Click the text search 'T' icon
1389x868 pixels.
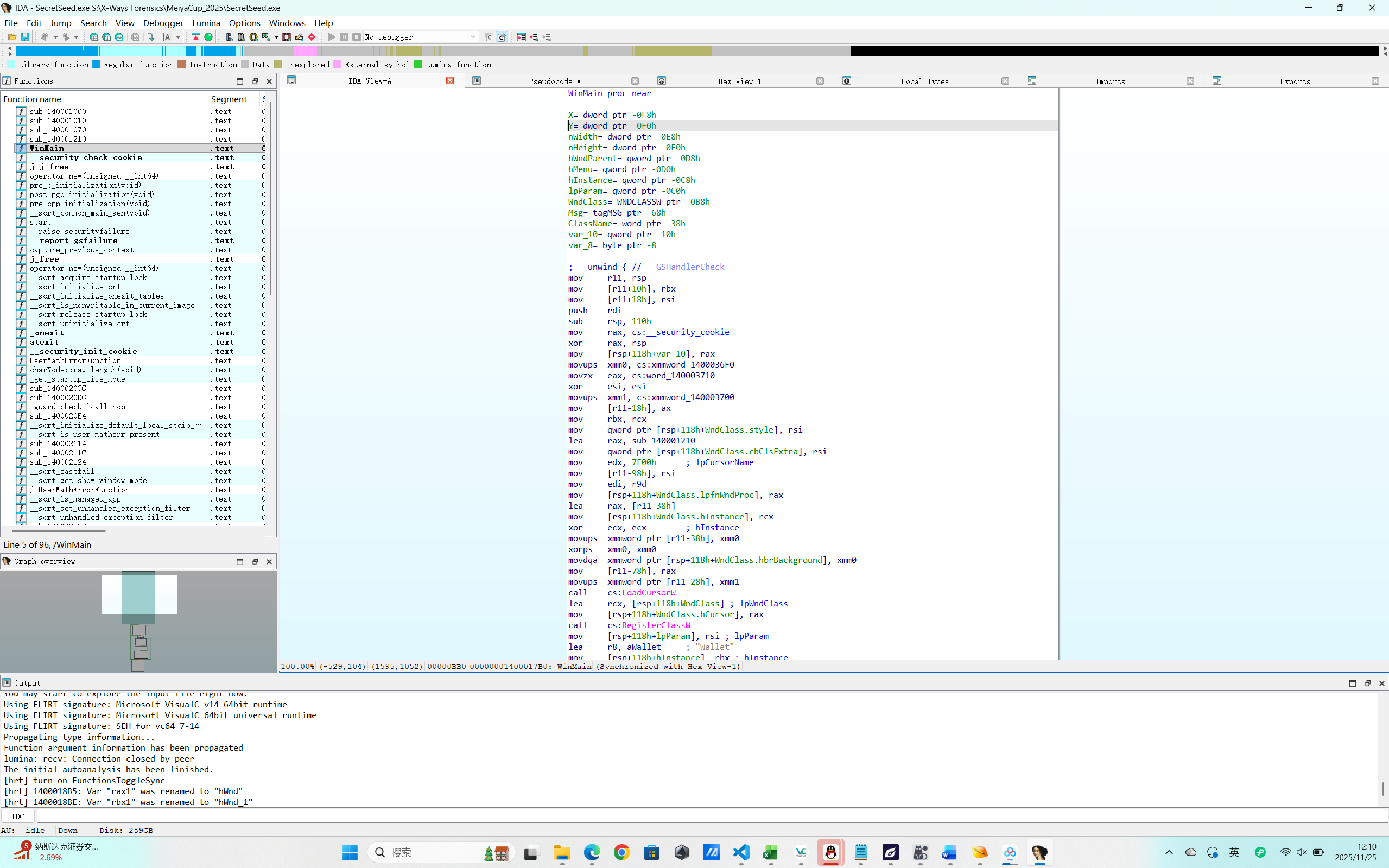(106, 37)
